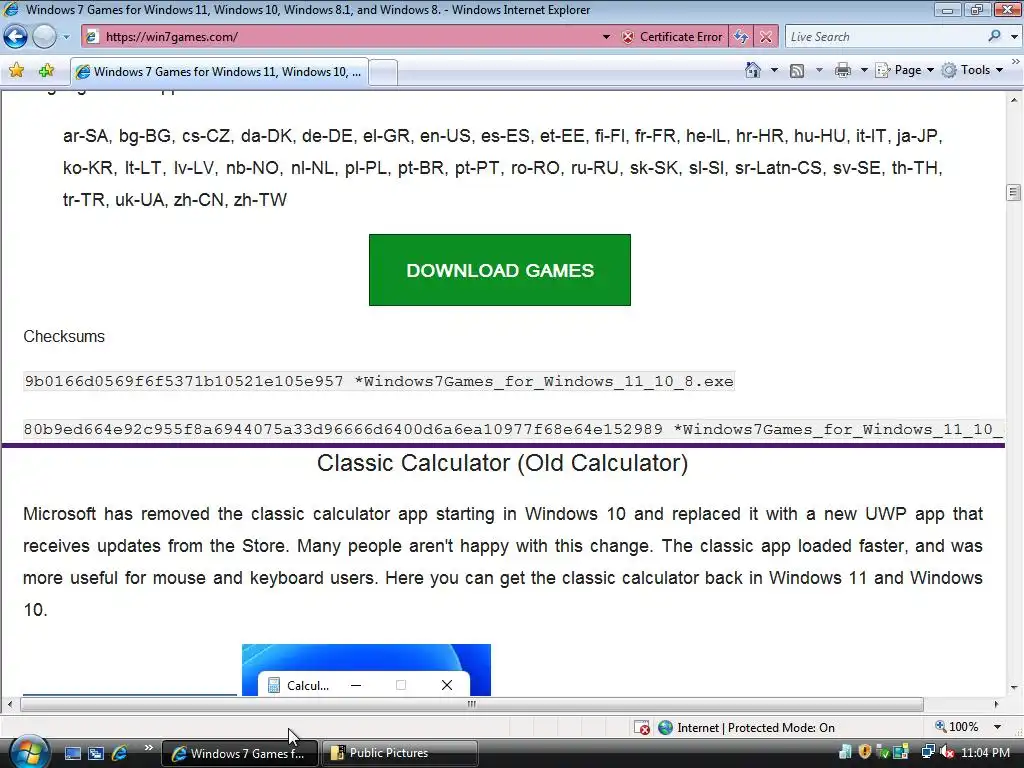Viewport: 1024px width, 768px height.
Task: Click Internet Protected Mode zone indicator
Action: pyautogui.click(x=746, y=728)
